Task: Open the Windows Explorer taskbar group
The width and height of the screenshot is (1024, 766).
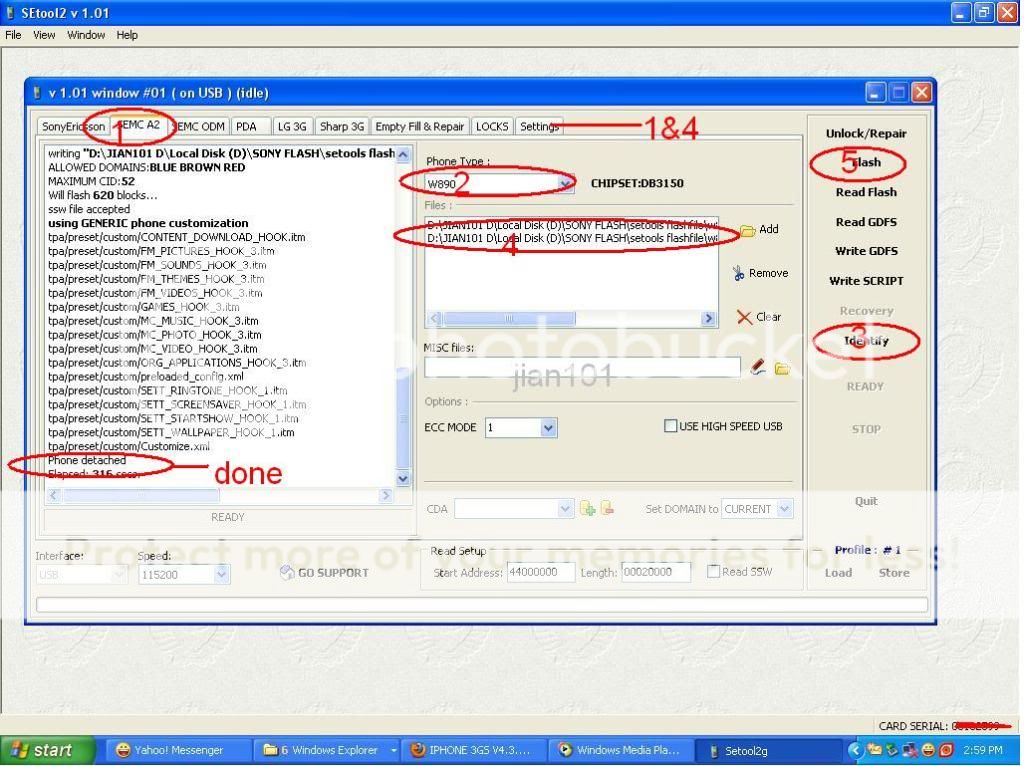Action: [x=328, y=750]
